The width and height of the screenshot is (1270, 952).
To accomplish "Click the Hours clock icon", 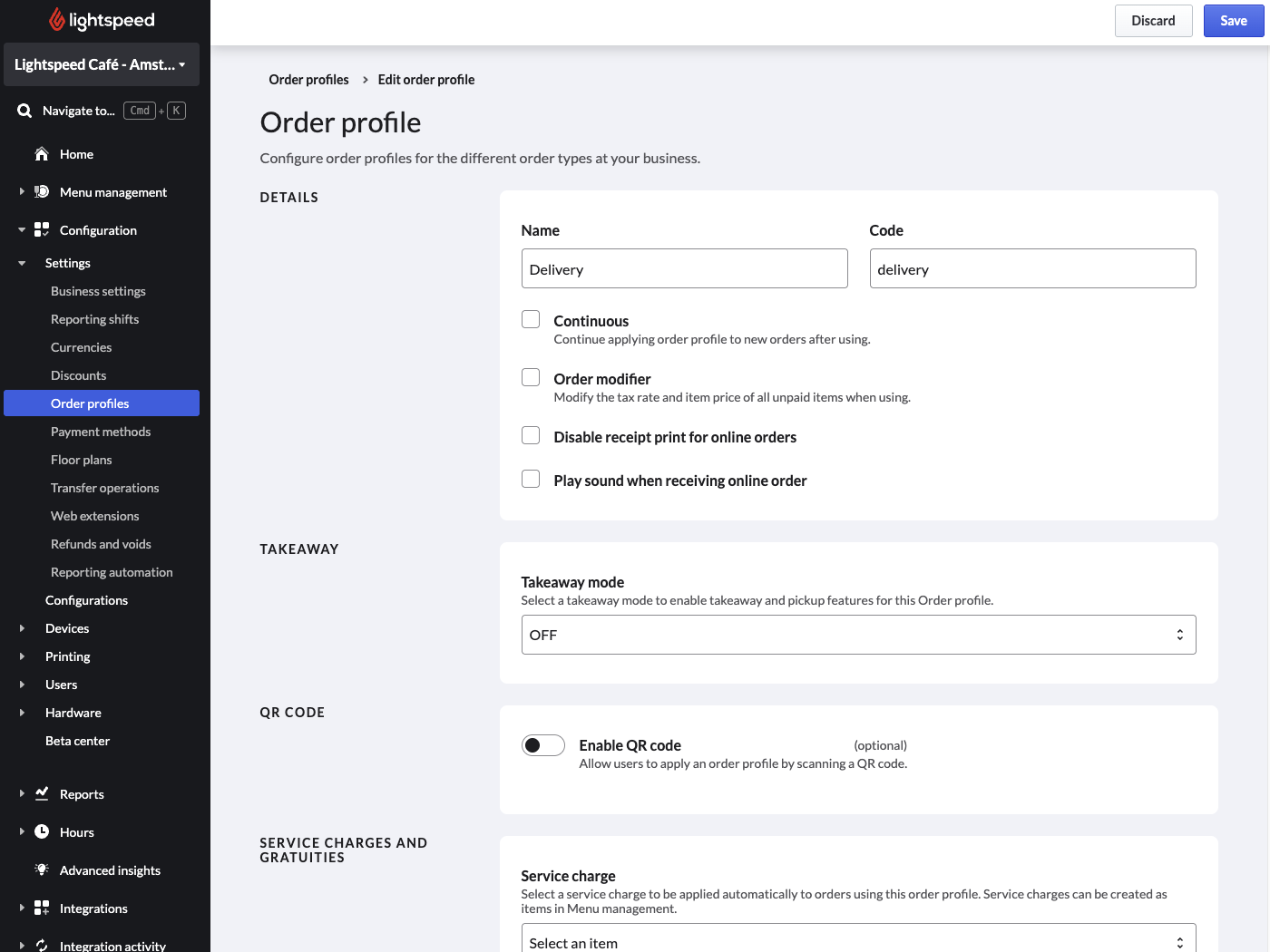I will pyautogui.click(x=42, y=832).
